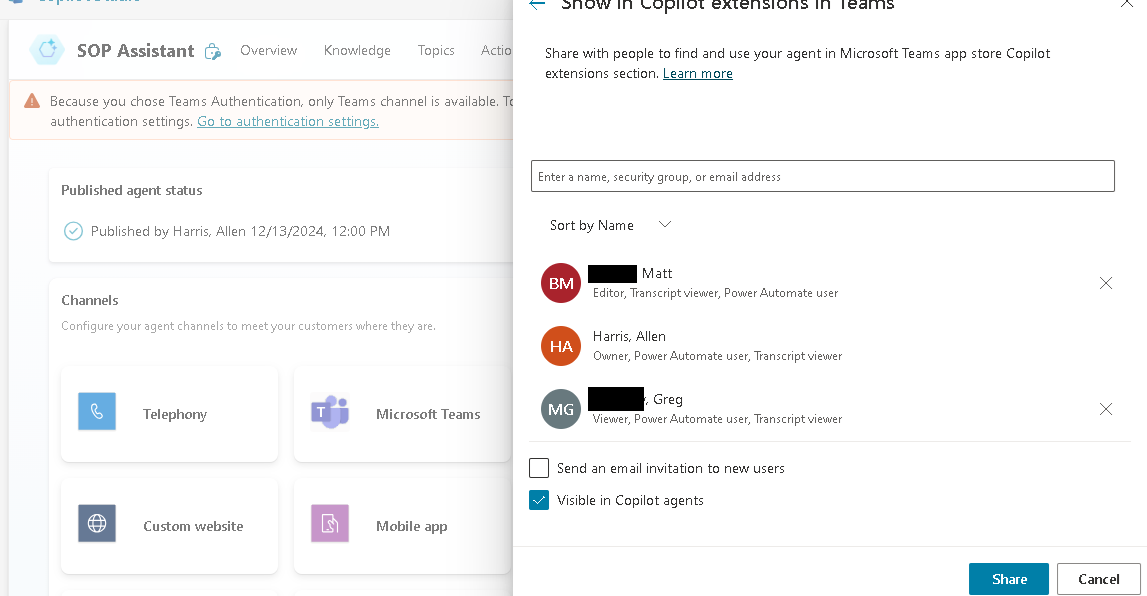Click Viewer, Power Automate user roles text for Greg

[x=717, y=419]
